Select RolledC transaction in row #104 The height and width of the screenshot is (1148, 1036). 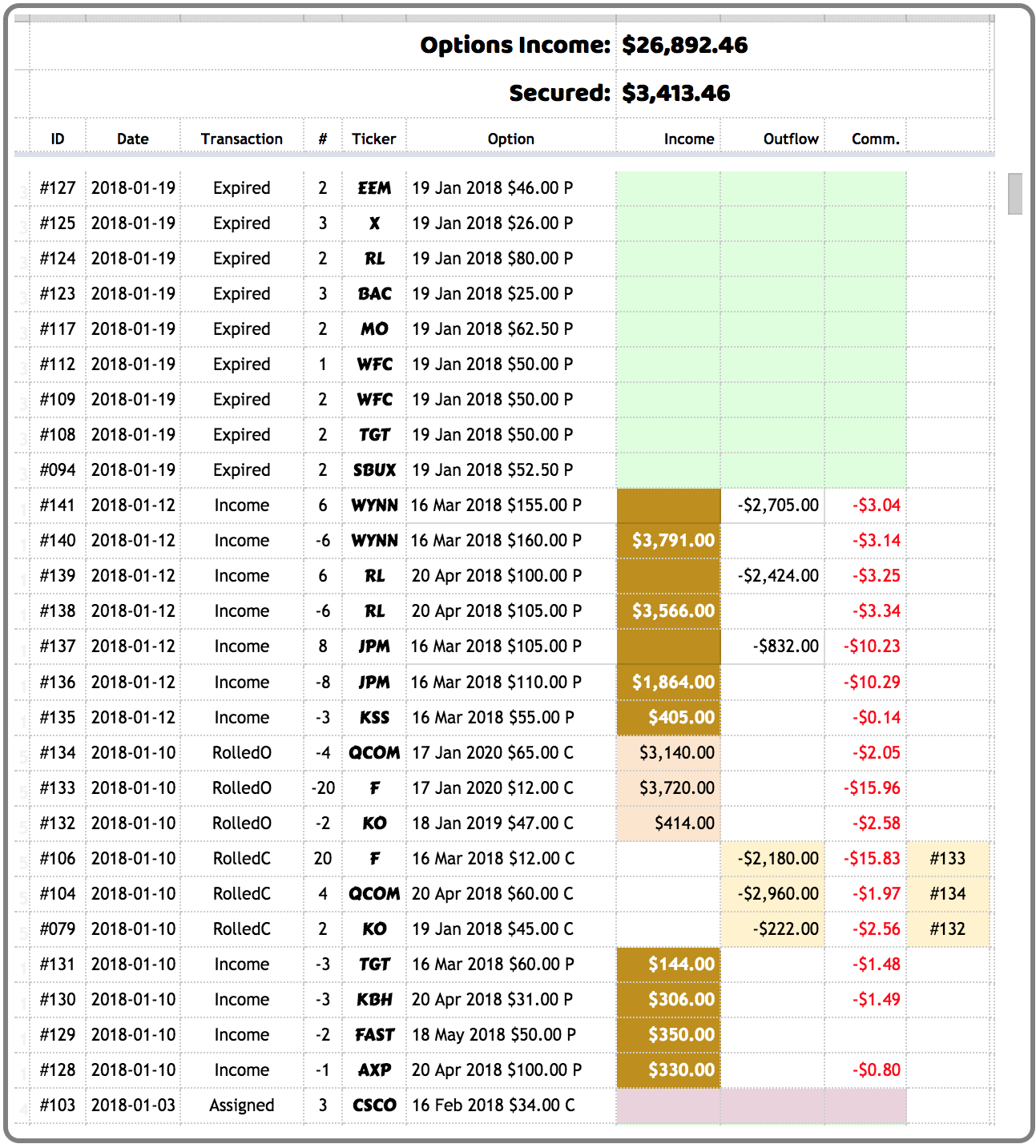point(242,894)
